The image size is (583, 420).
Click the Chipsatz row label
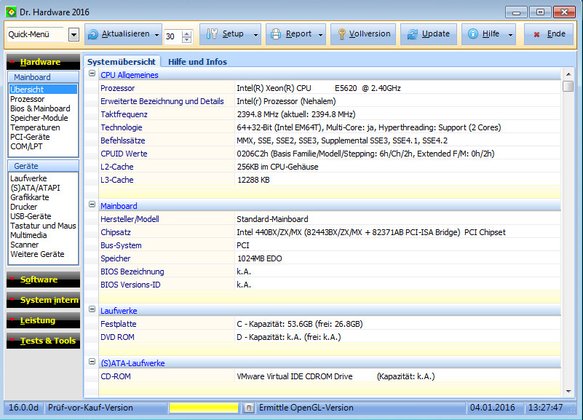115,232
